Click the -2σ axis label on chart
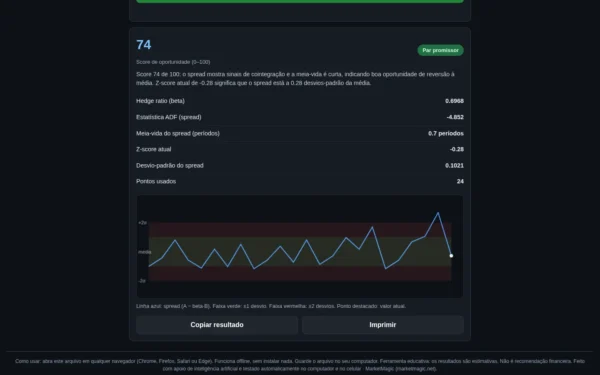 pyautogui.click(x=142, y=281)
